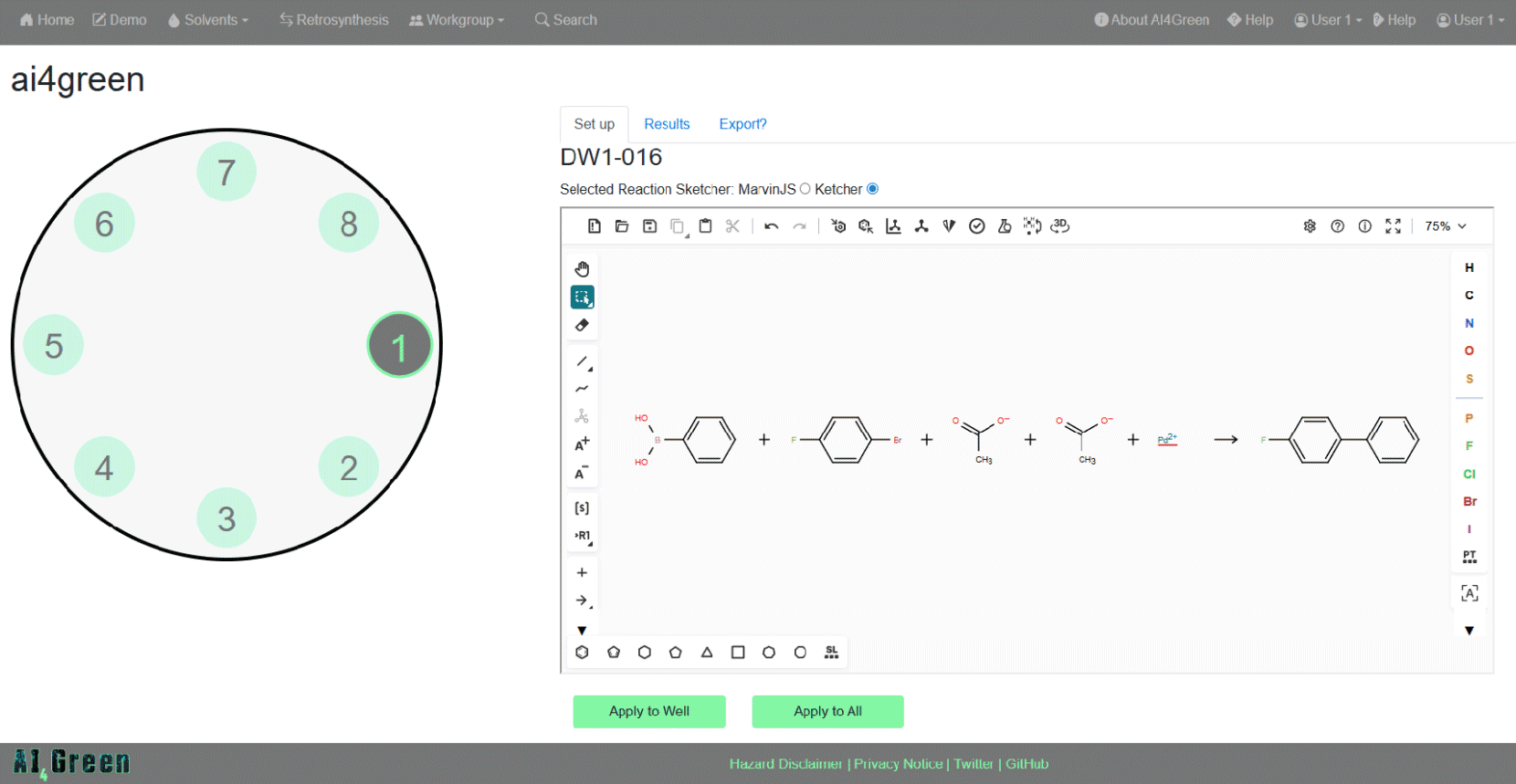Screen dimensions: 1516x784
Task: Select well 4 on the carousel
Action: [x=104, y=467]
